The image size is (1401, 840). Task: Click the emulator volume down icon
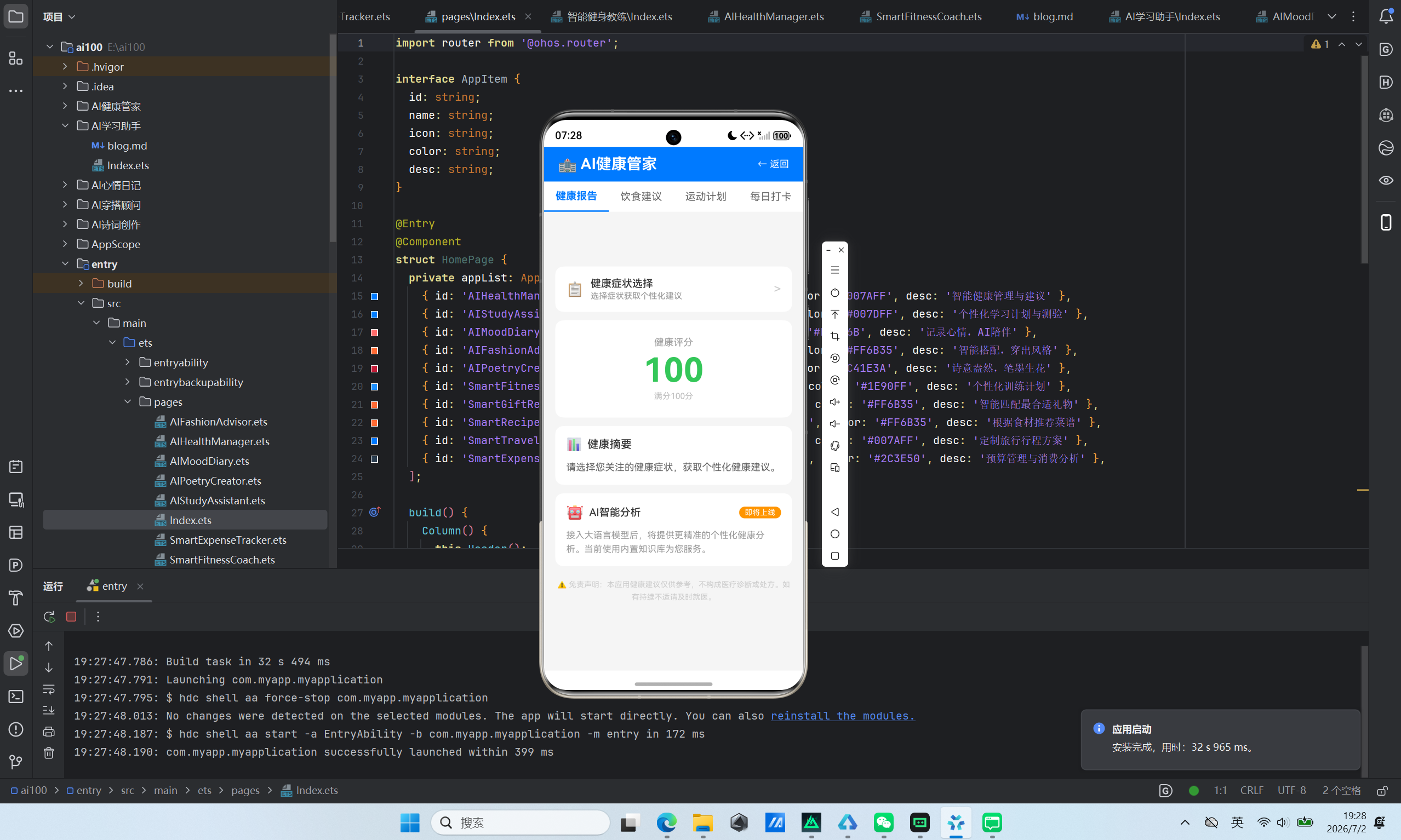(x=834, y=423)
